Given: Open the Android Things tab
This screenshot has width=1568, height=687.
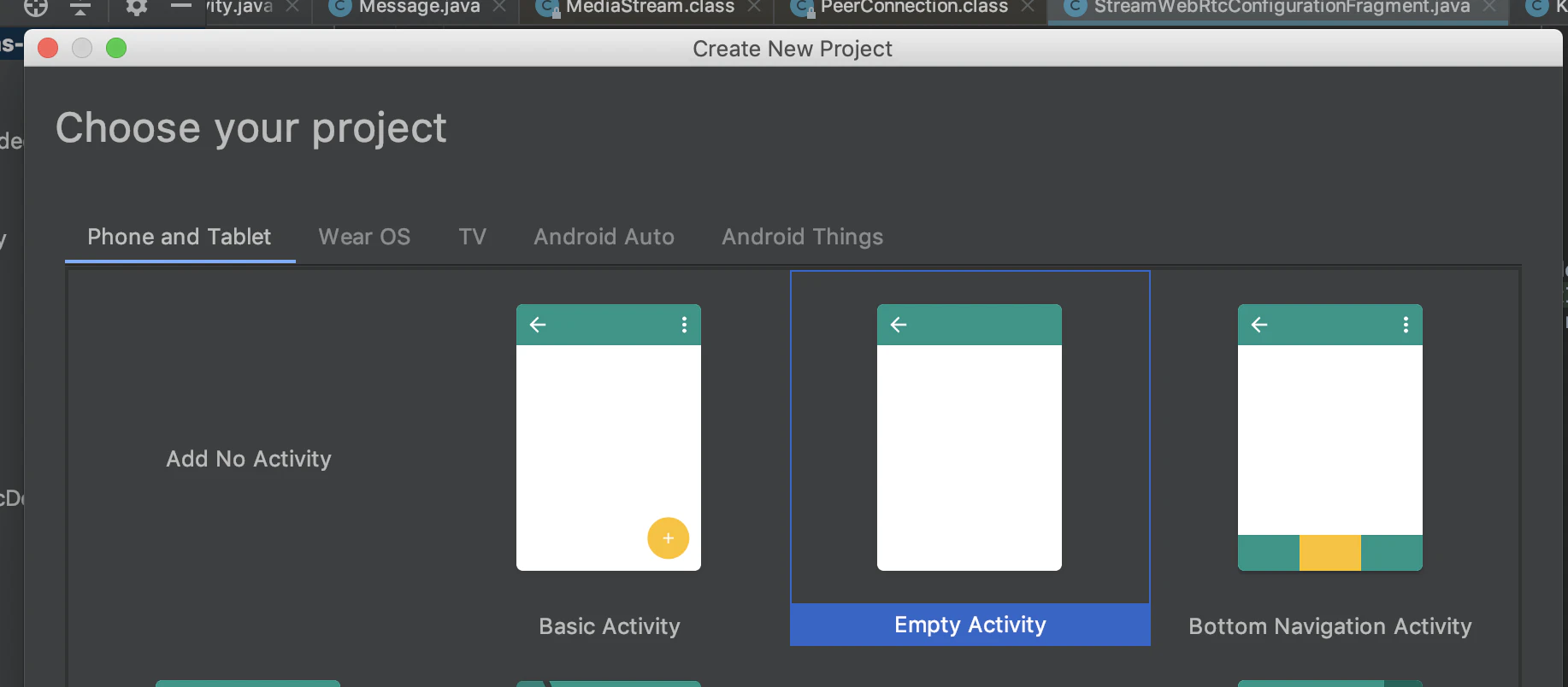Looking at the screenshot, I should [803, 237].
